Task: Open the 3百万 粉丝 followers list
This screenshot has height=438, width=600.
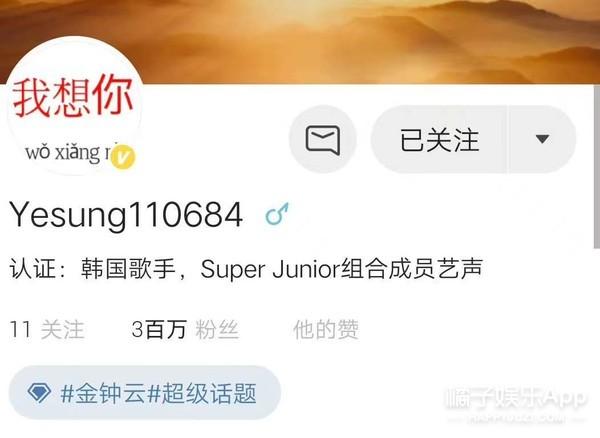Action: click(x=185, y=329)
